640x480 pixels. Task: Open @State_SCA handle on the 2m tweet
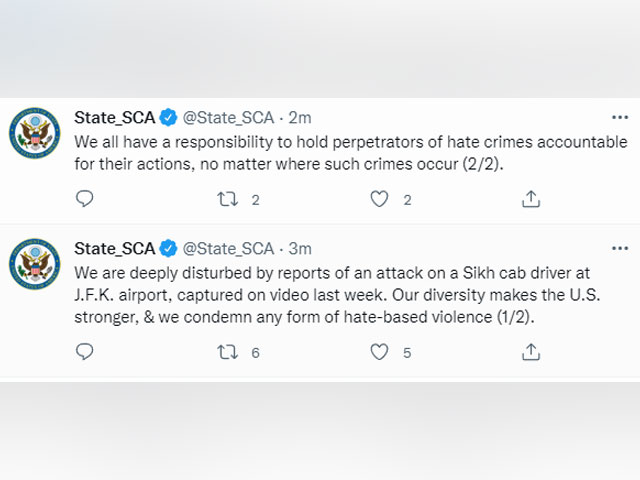(228, 118)
